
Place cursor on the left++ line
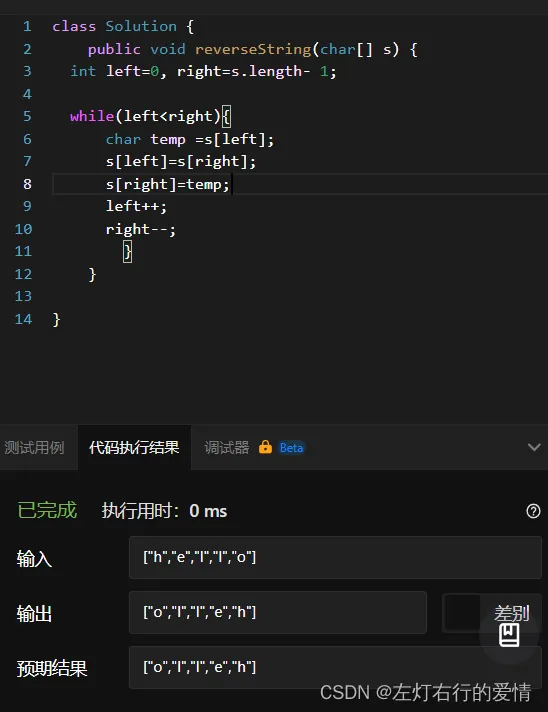(x=136, y=207)
